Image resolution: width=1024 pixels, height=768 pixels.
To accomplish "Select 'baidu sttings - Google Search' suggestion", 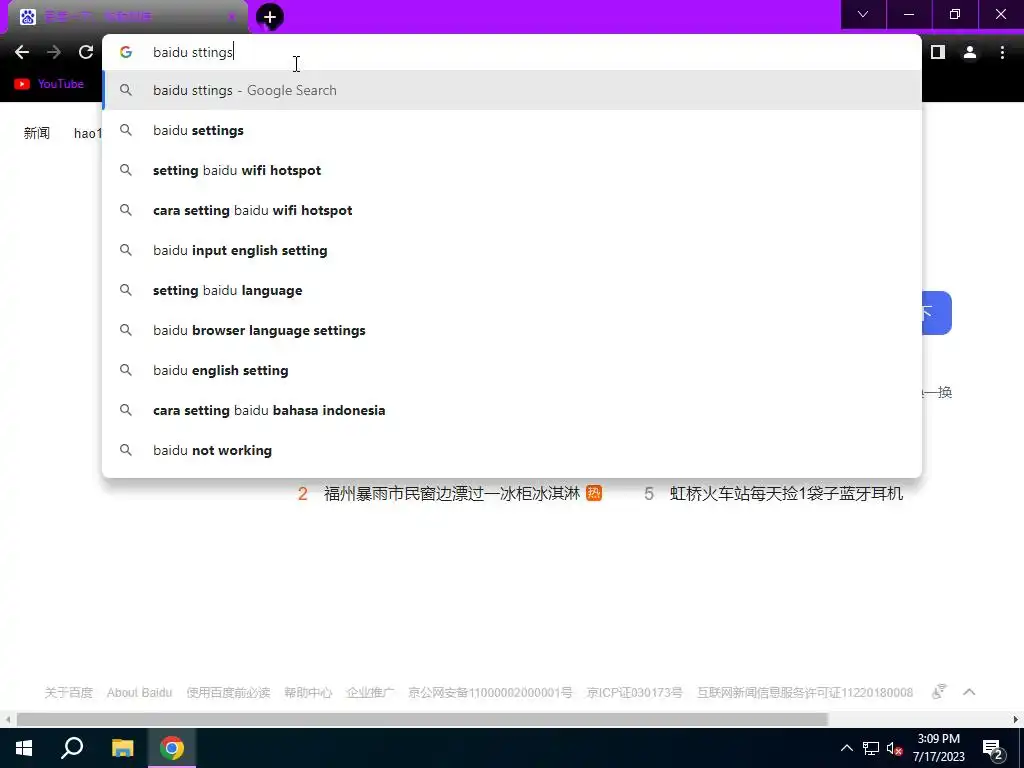I will [512, 90].
